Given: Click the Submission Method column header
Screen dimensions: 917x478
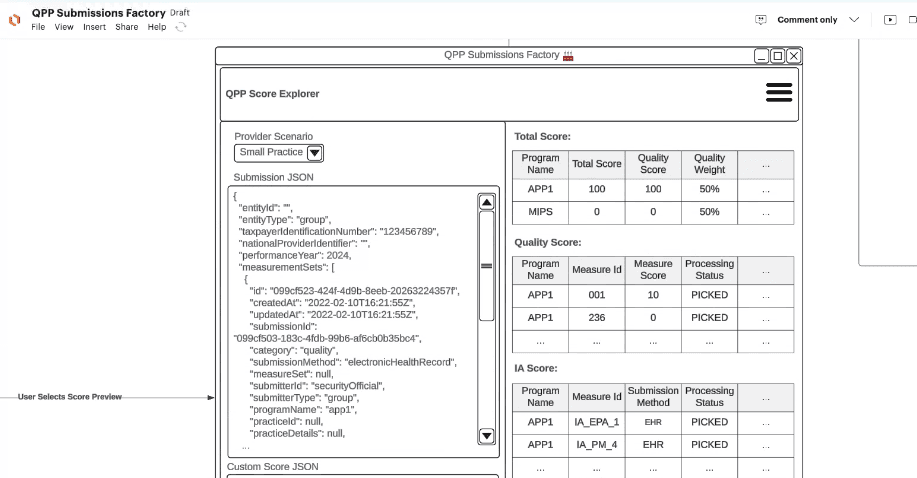Looking at the screenshot, I should [x=653, y=397].
